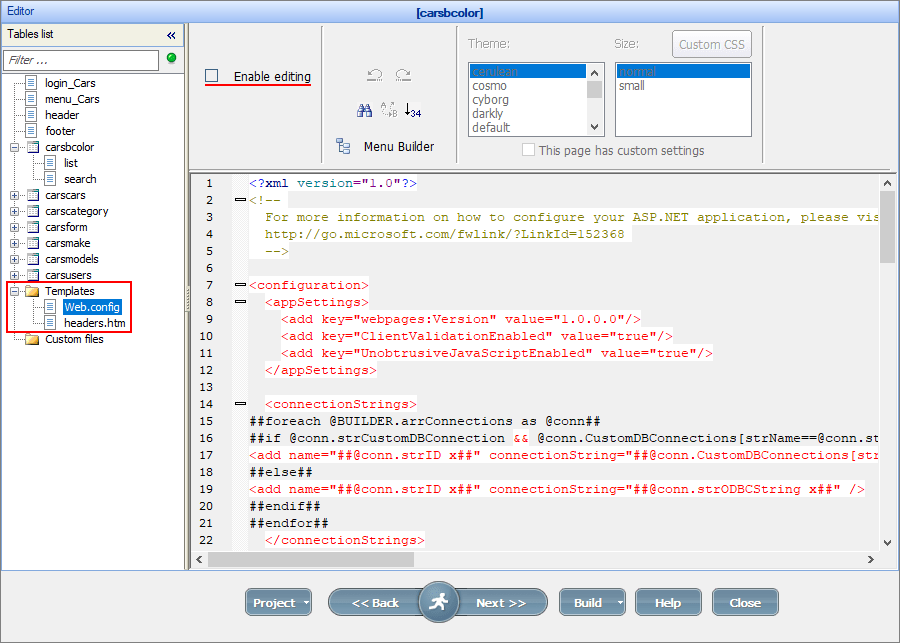The height and width of the screenshot is (643, 900).
Task: Click inside the Filter input box
Action: click(x=80, y=60)
